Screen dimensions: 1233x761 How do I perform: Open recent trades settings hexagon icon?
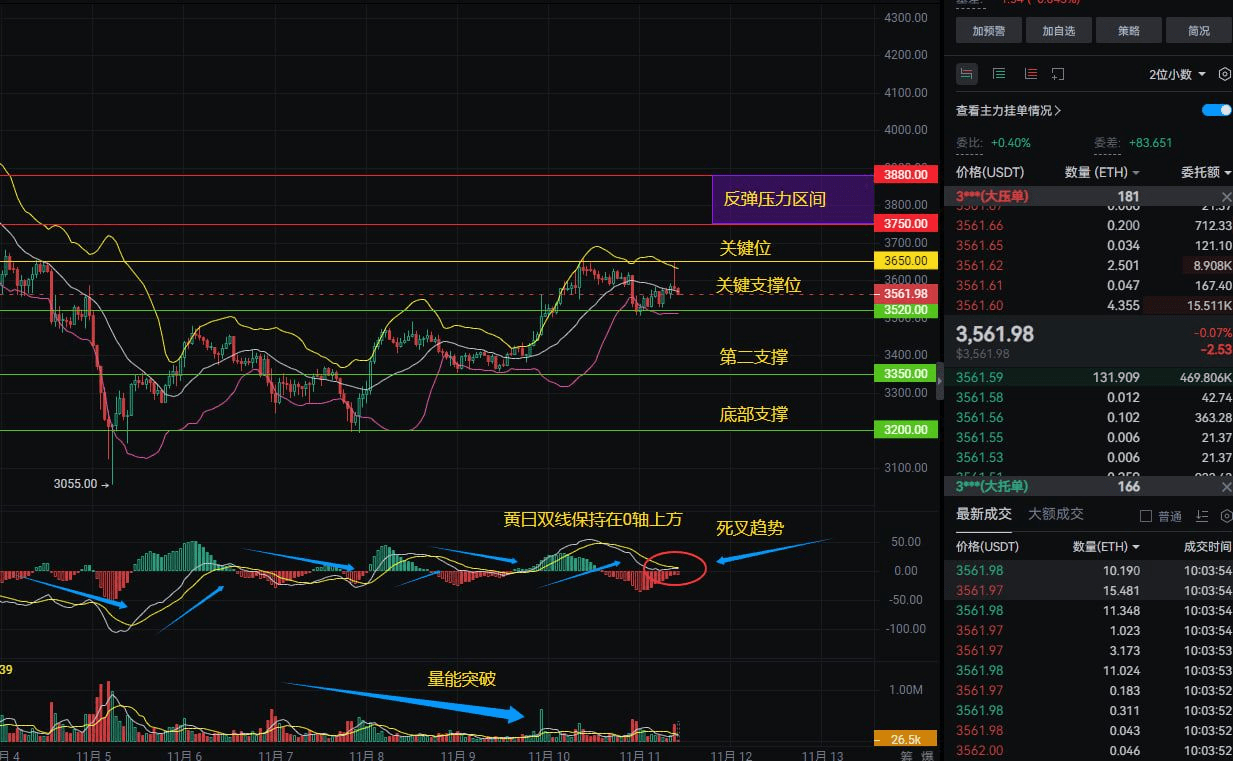pyautogui.click(x=1227, y=516)
